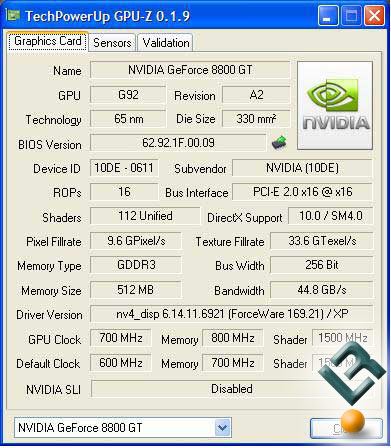Screen dimensions: 391x448
Task: Click the Shaders 112 Unified field
Action: point(145,216)
